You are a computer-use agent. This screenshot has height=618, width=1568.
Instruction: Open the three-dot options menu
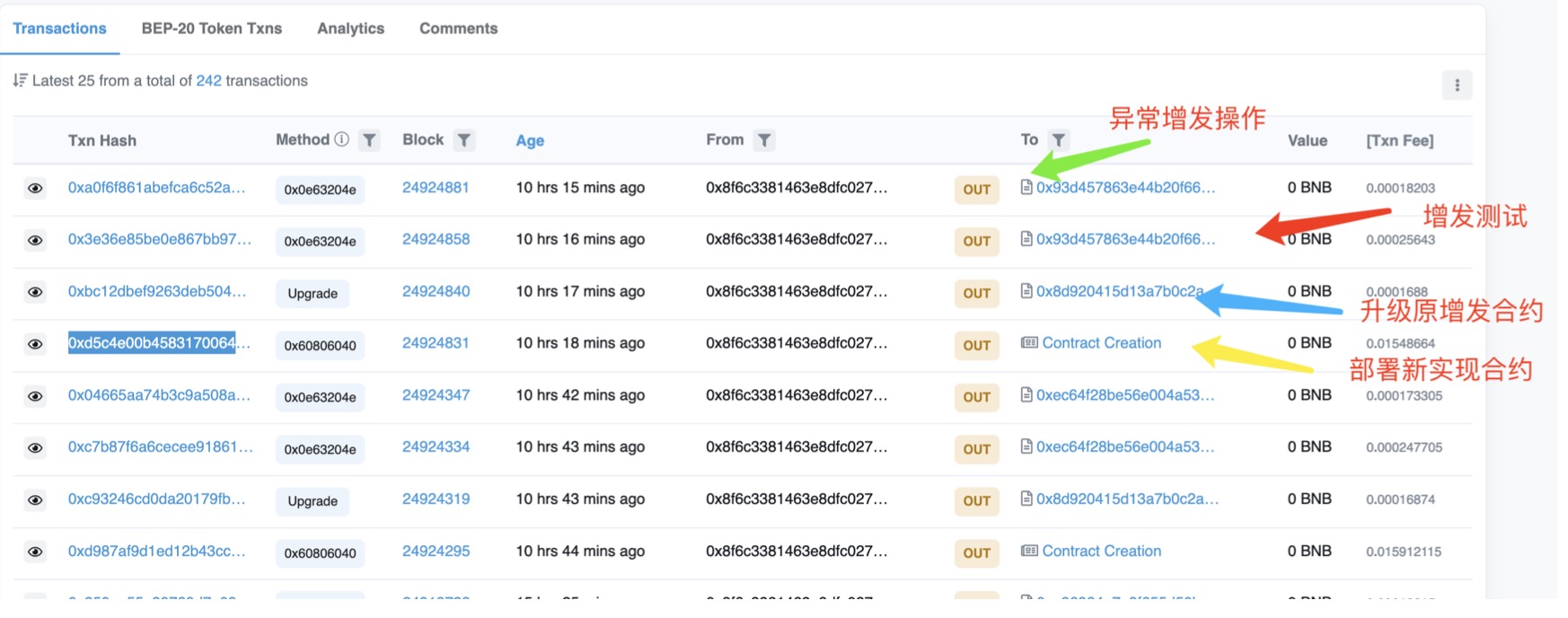[1457, 85]
